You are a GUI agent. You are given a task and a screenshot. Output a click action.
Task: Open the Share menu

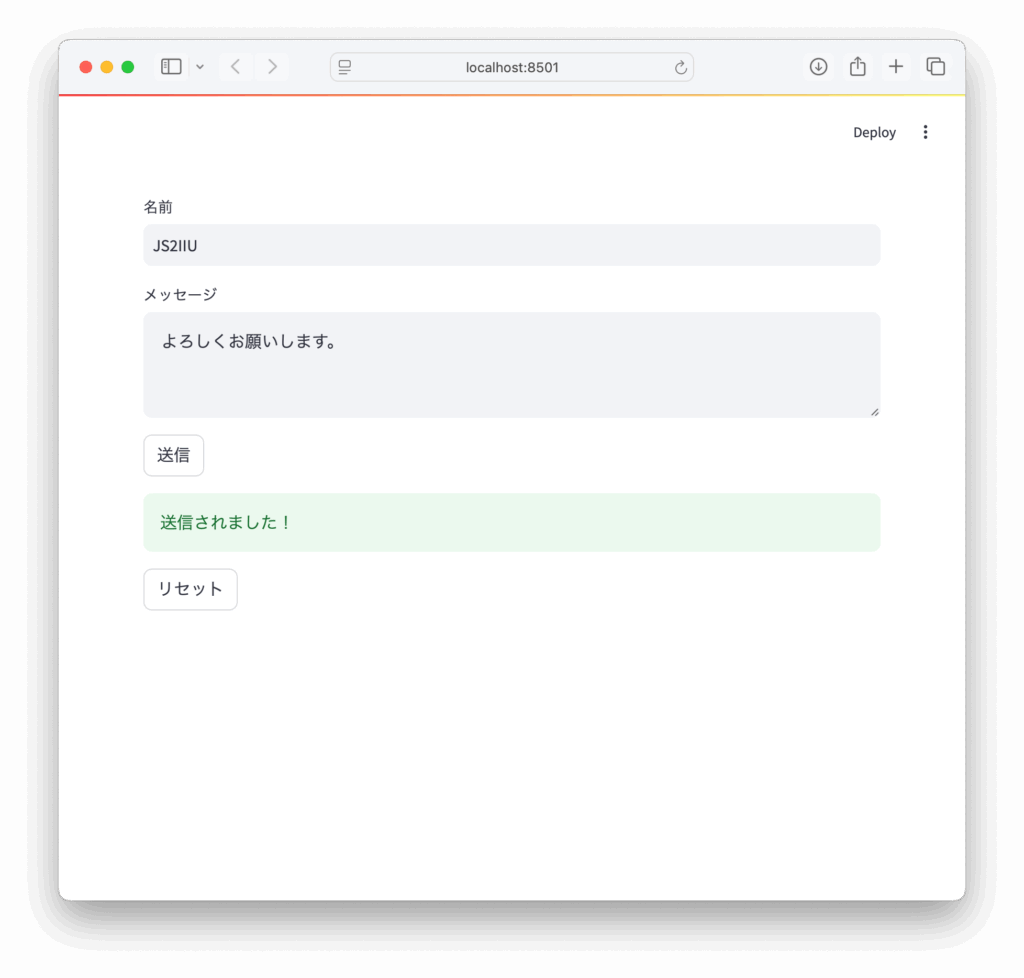(x=857, y=67)
